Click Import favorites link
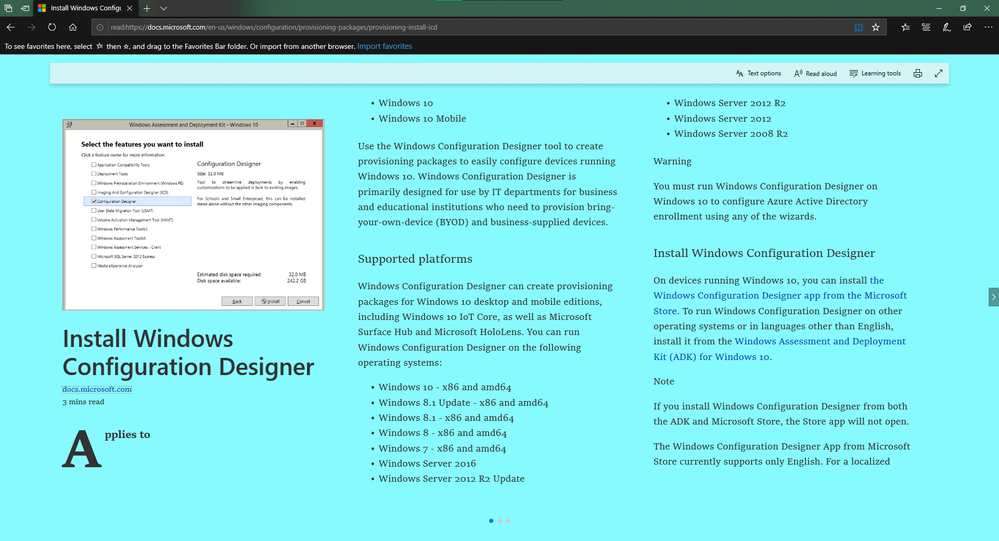Screen dimensions: 999x541 click(x=384, y=46)
